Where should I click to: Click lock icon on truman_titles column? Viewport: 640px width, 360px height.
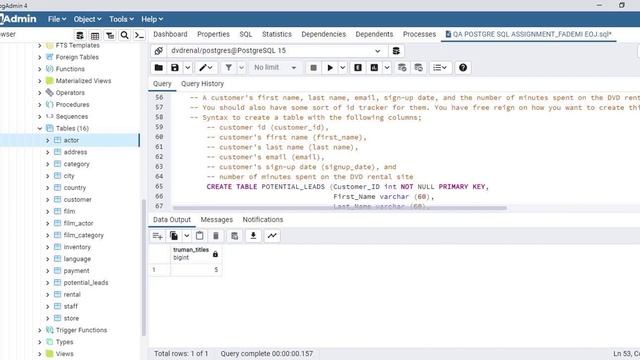[x=215, y=254]
